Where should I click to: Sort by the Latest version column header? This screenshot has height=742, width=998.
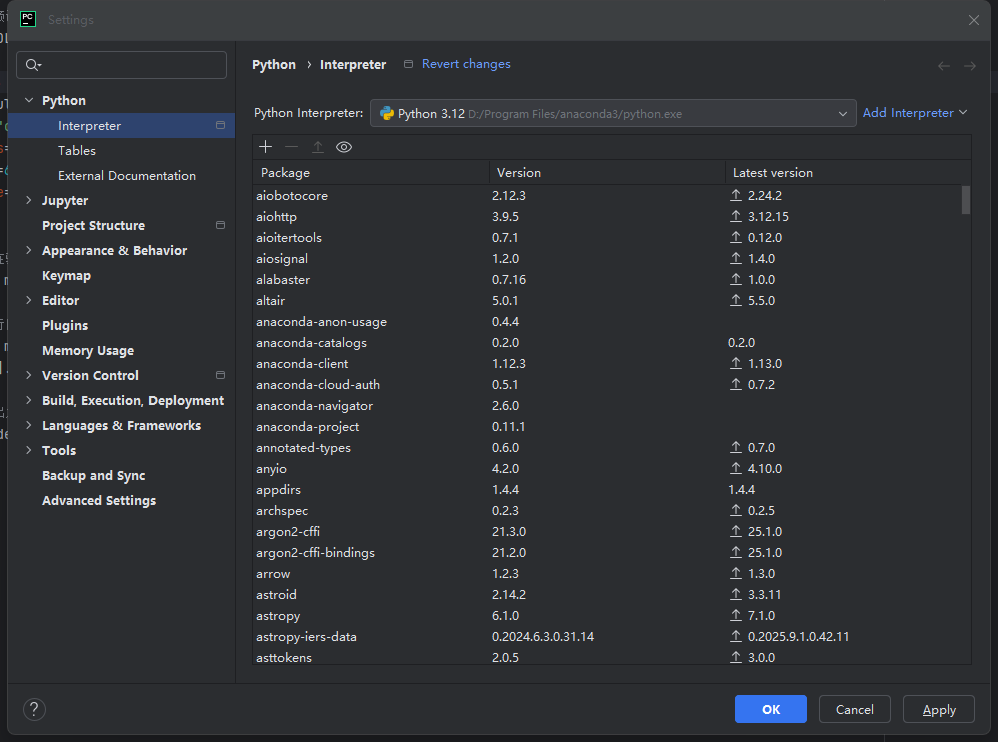point(848,172)
